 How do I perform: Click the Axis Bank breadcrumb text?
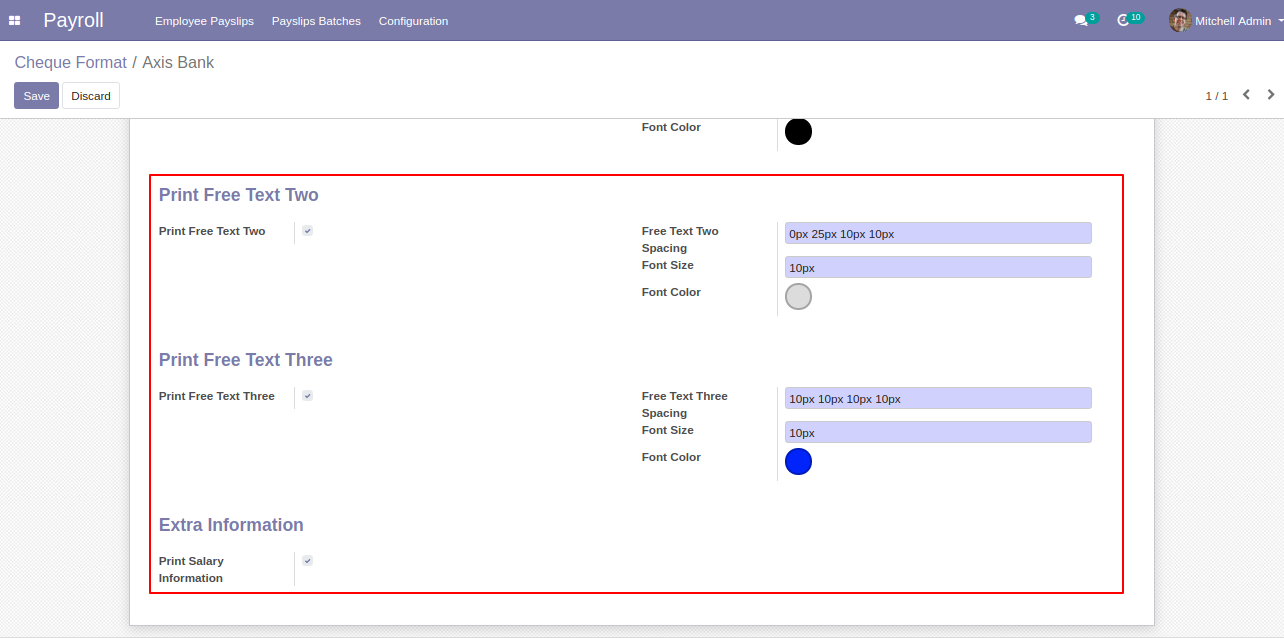178,62
